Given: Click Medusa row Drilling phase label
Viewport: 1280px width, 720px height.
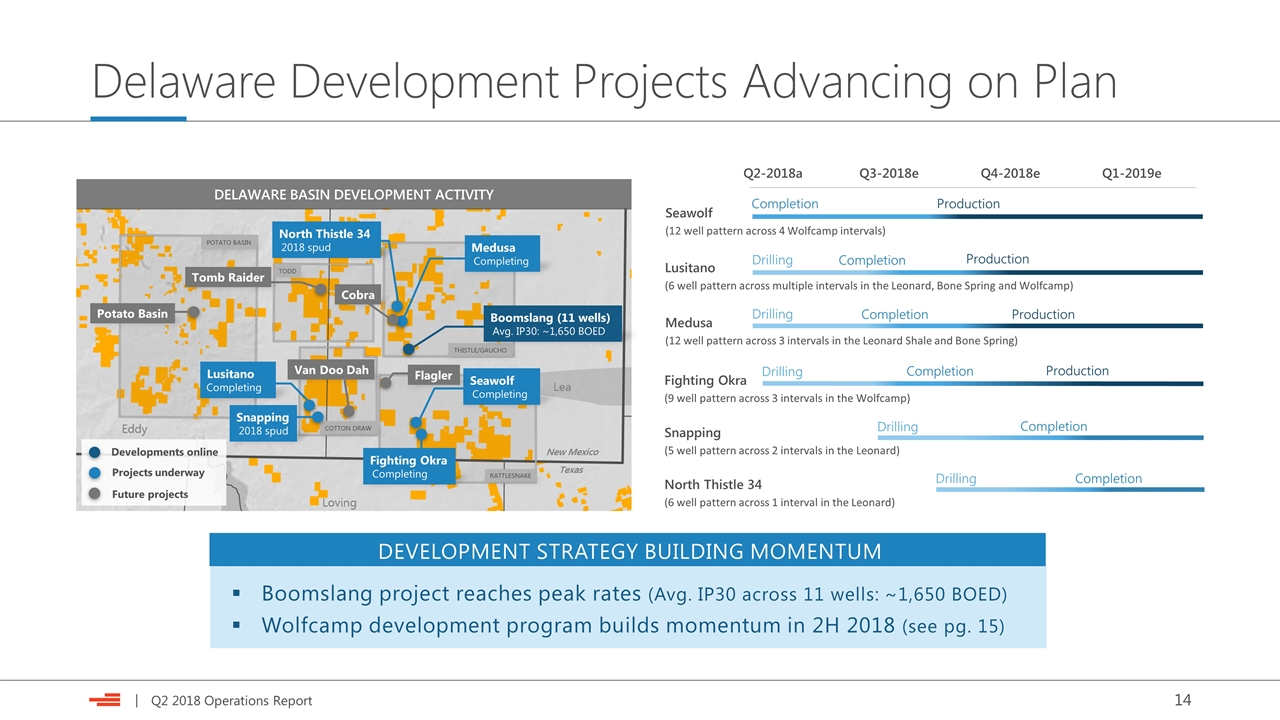Looking at the screenshot, I should tap(772, 314).
